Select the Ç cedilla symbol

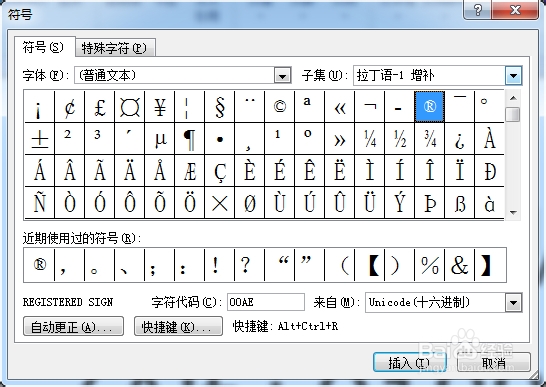tap(219, 171)
